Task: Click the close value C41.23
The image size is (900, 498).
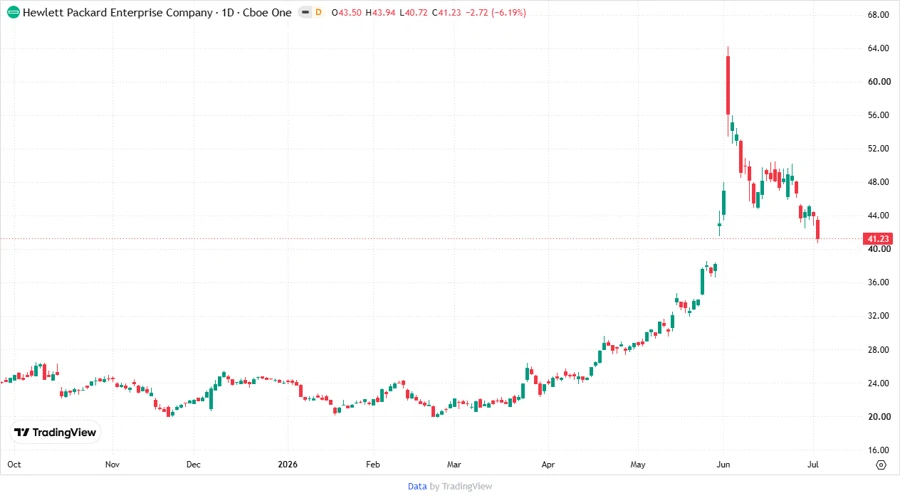Action: pos(446,12)
